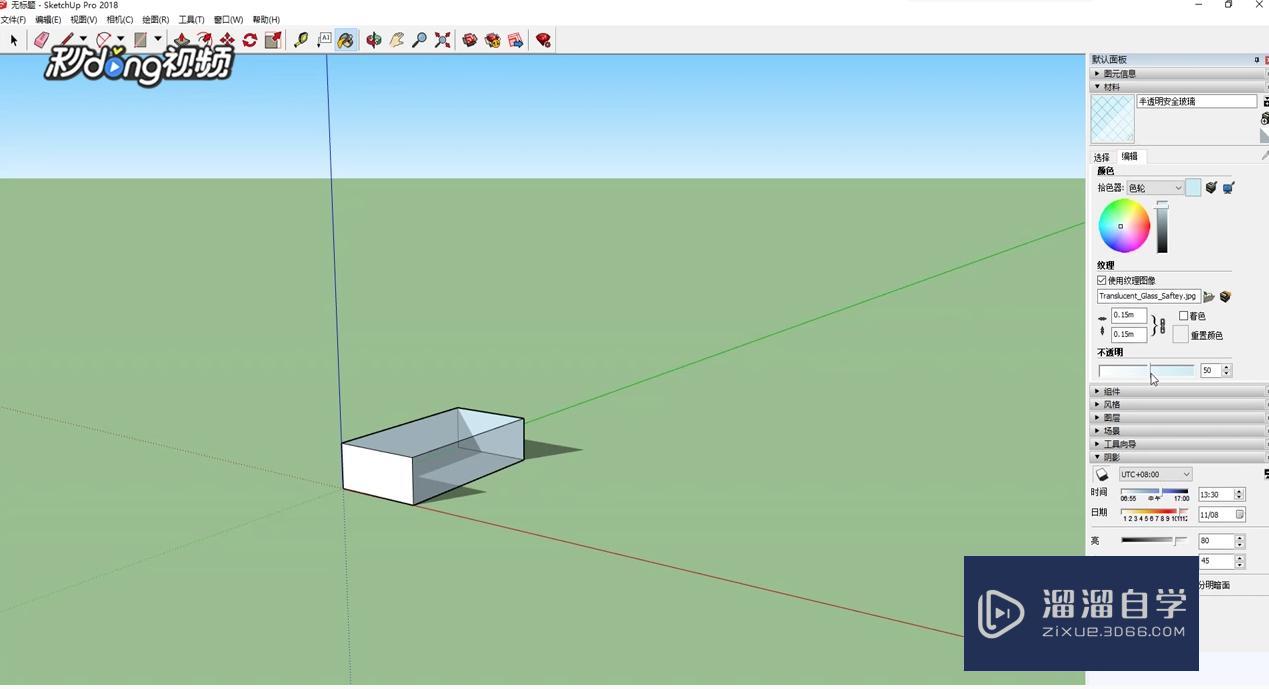Open the 绘图(R) menu
This screenshot has width=1269, height=689.
[x=156, y=20]
